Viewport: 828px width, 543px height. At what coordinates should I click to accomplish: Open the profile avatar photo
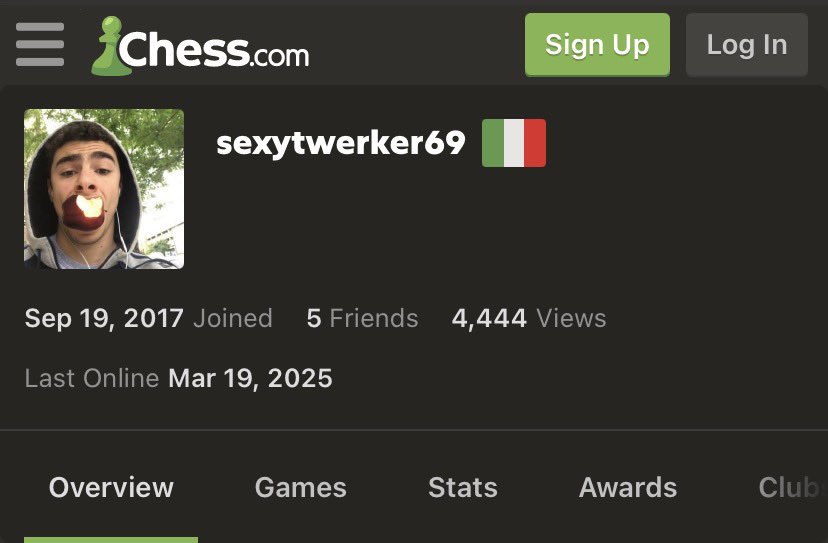(x=104, y=189)
